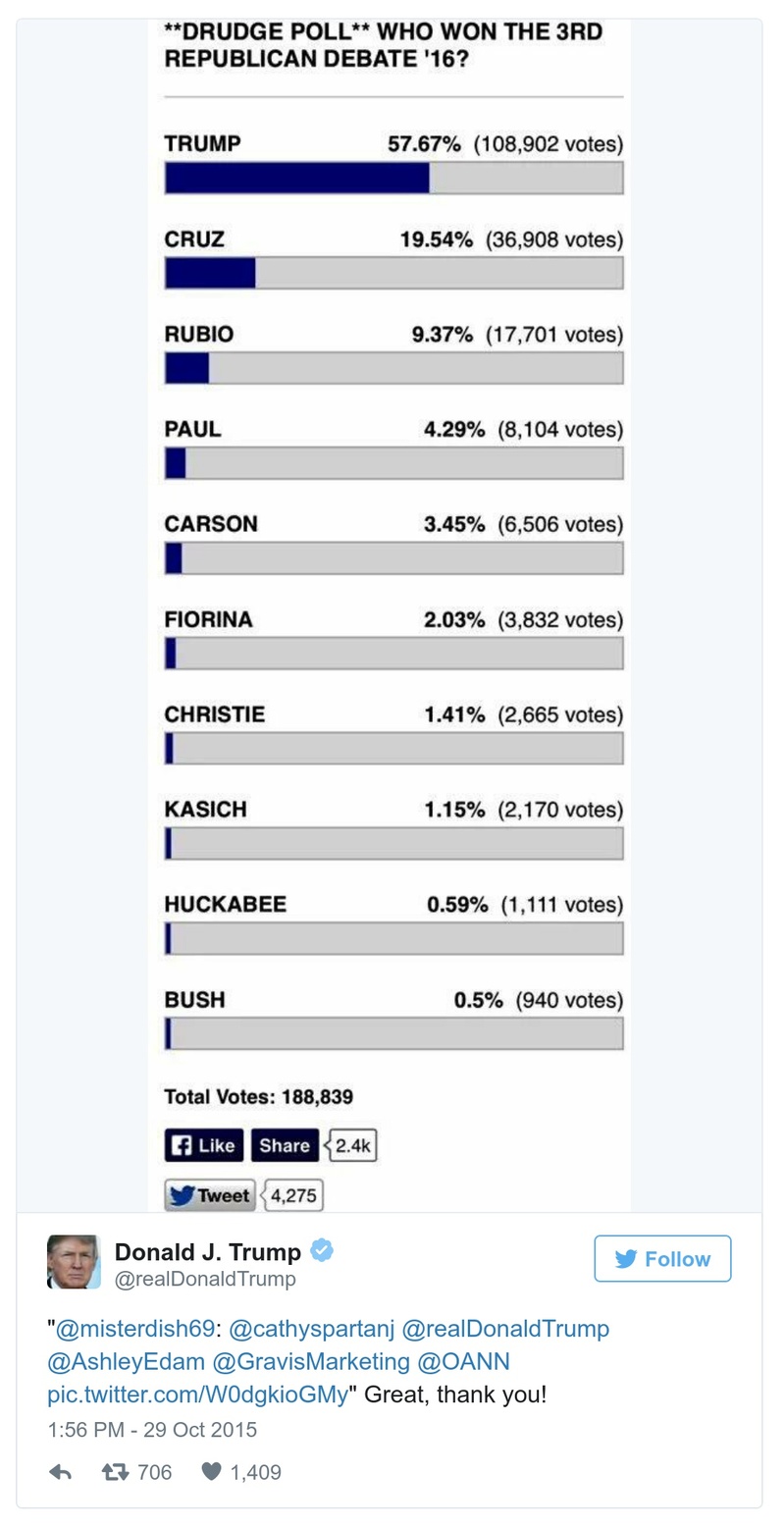Click the Facebook Share button
The height and width of the screenshot is (1526, 784).
pos(285,1145)
